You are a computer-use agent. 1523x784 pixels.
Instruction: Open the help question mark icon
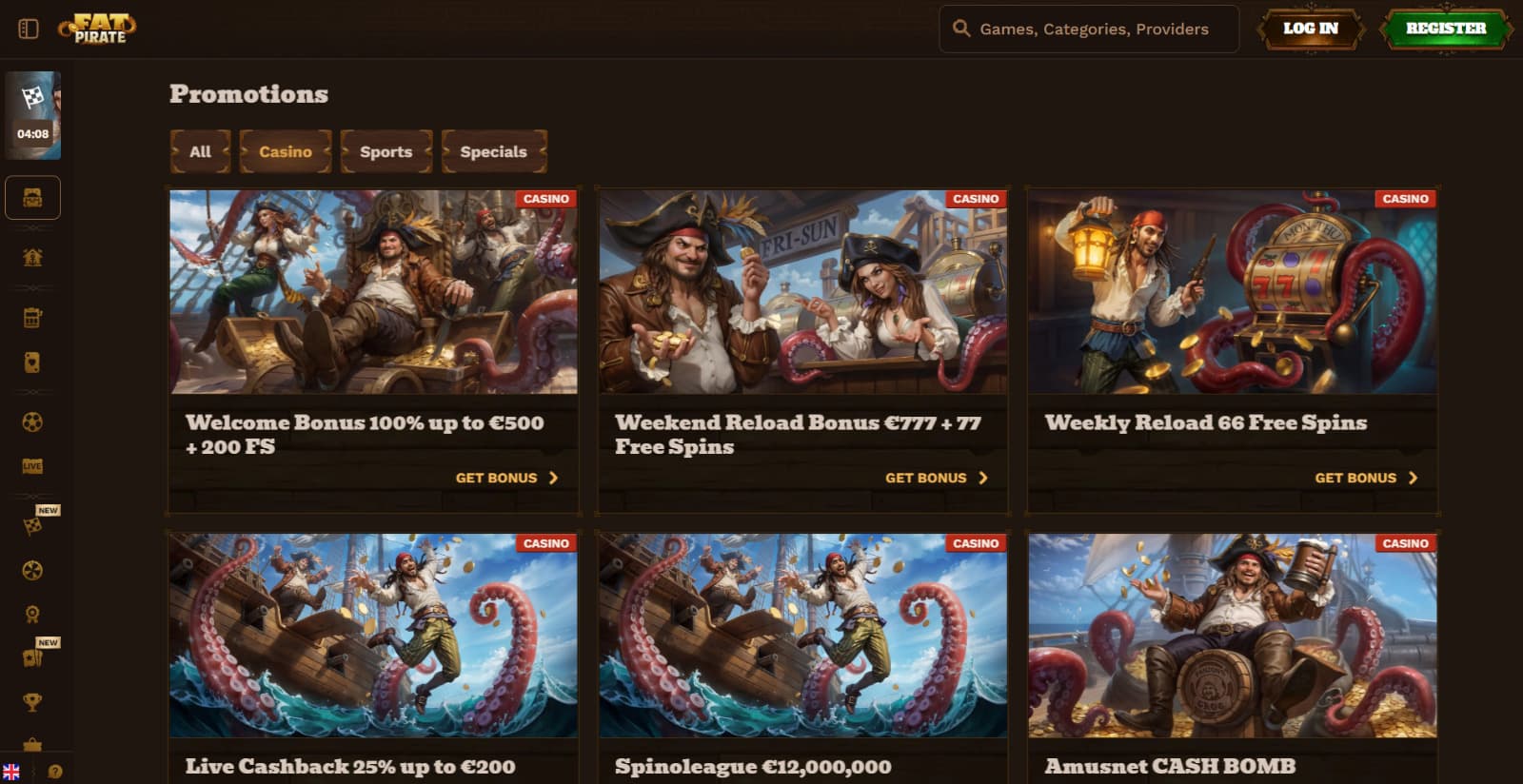point(55,772)
